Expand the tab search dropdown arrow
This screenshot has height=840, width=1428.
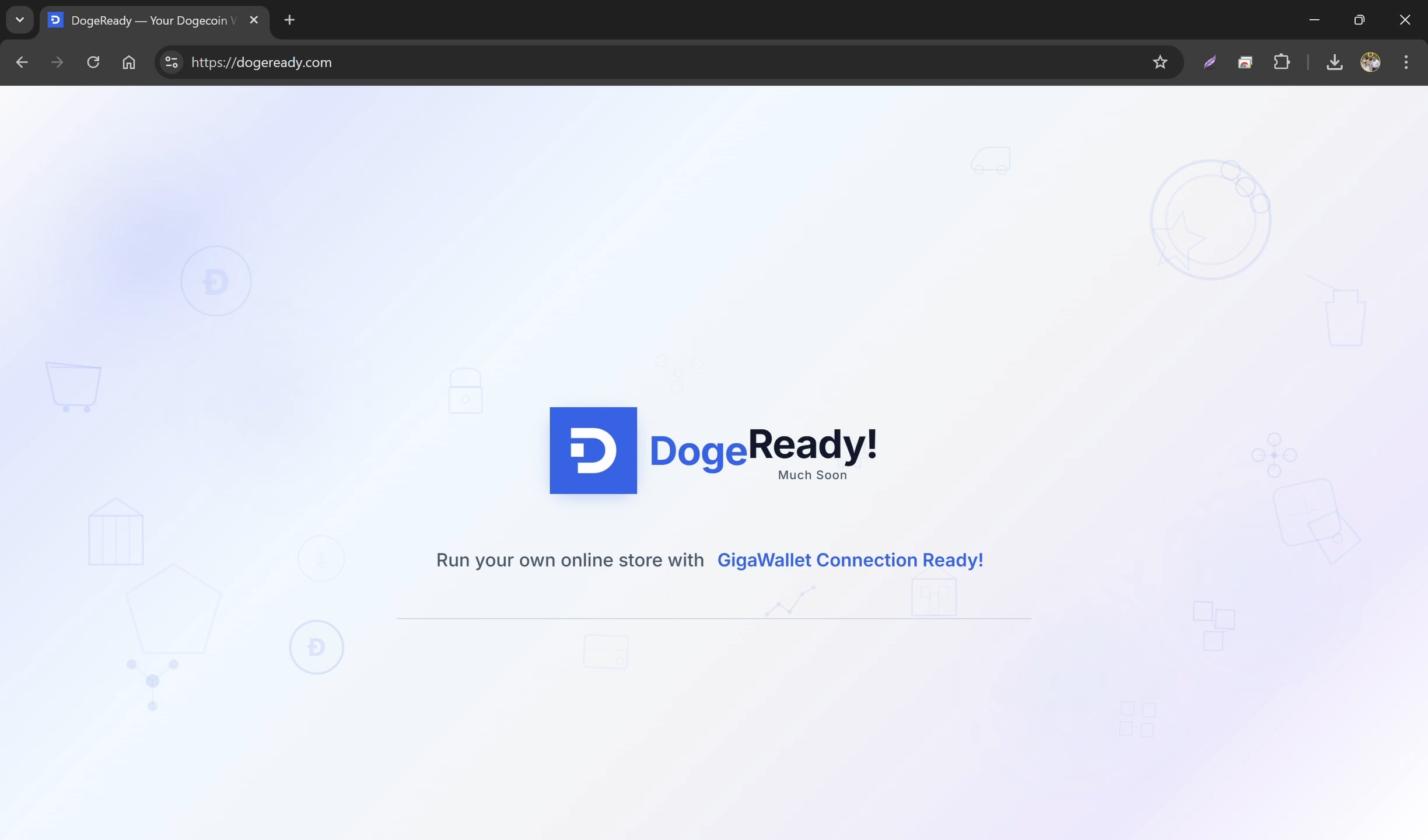coord(20,20)
